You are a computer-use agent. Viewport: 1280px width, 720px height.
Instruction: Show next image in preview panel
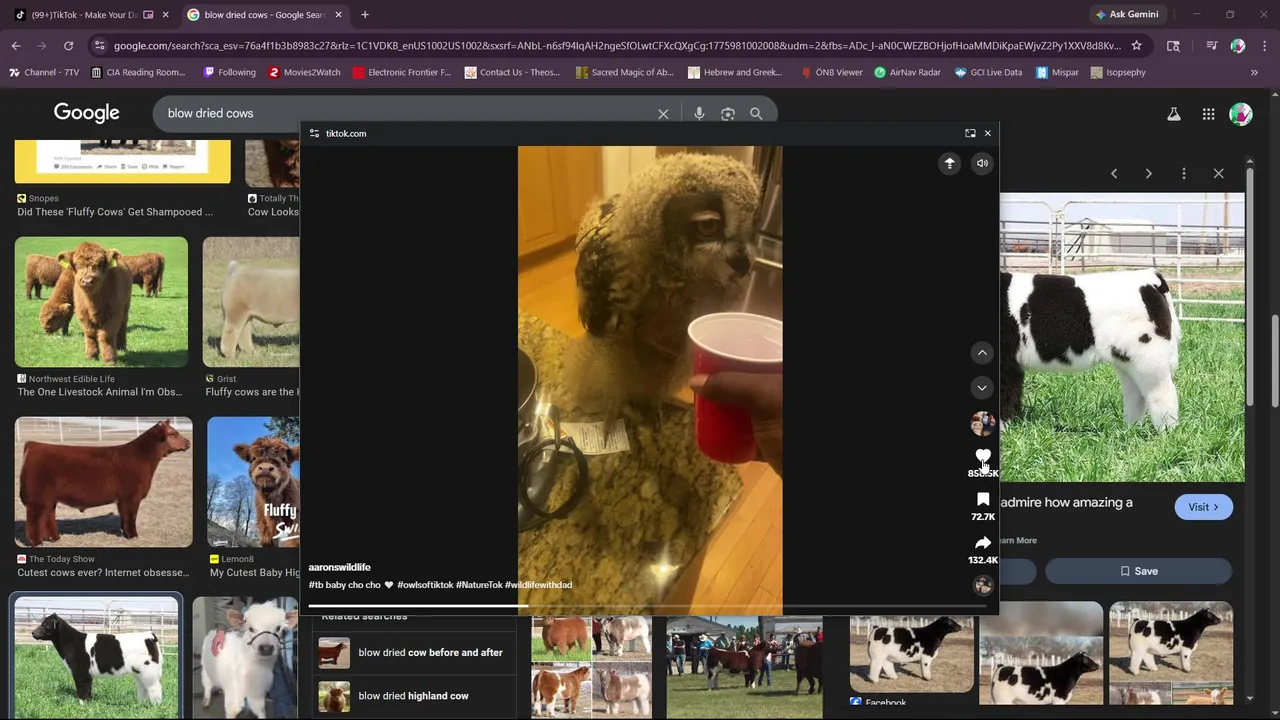click(1149, 173)
